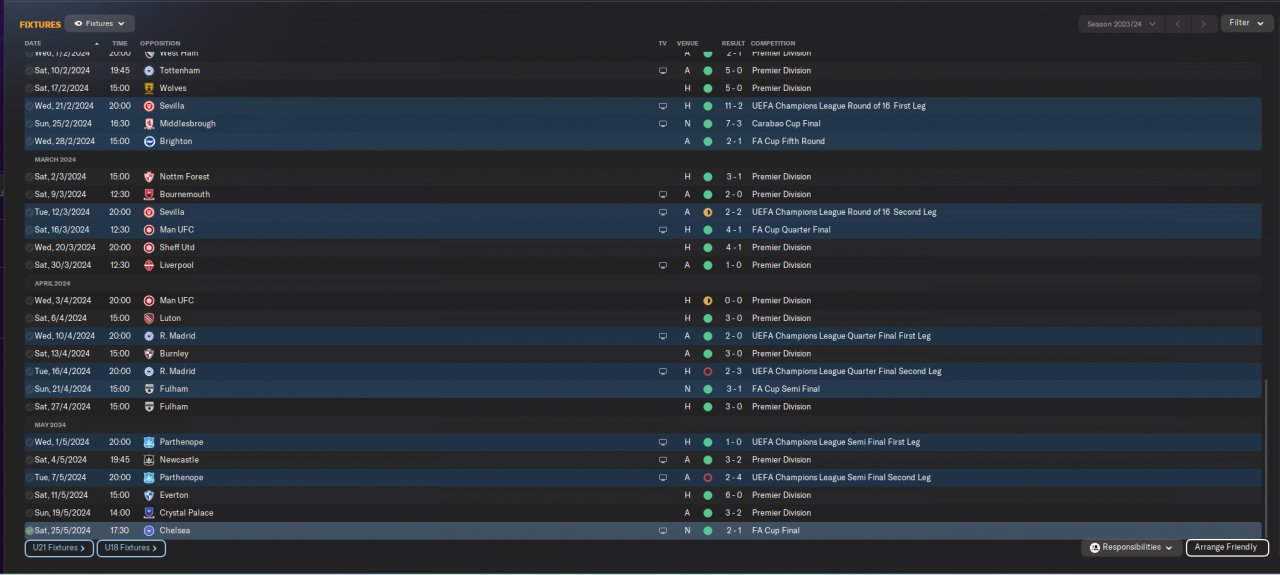Open the Responsibilities dropdown menu
Viewport: 1280px width, 575px height.
pyautogui.click(x=1131, y=548)
